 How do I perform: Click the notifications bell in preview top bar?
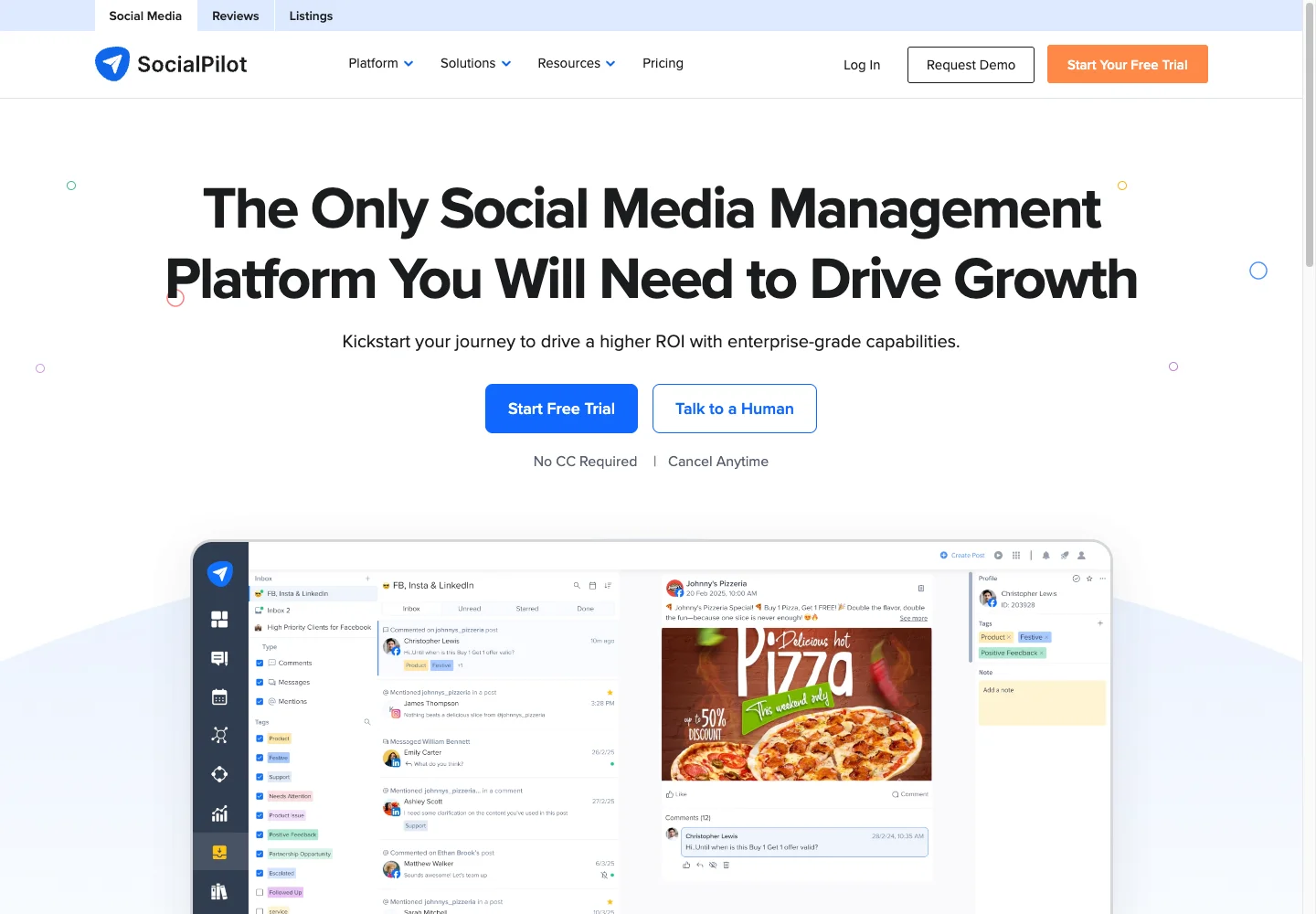(x=1046, y=555)
